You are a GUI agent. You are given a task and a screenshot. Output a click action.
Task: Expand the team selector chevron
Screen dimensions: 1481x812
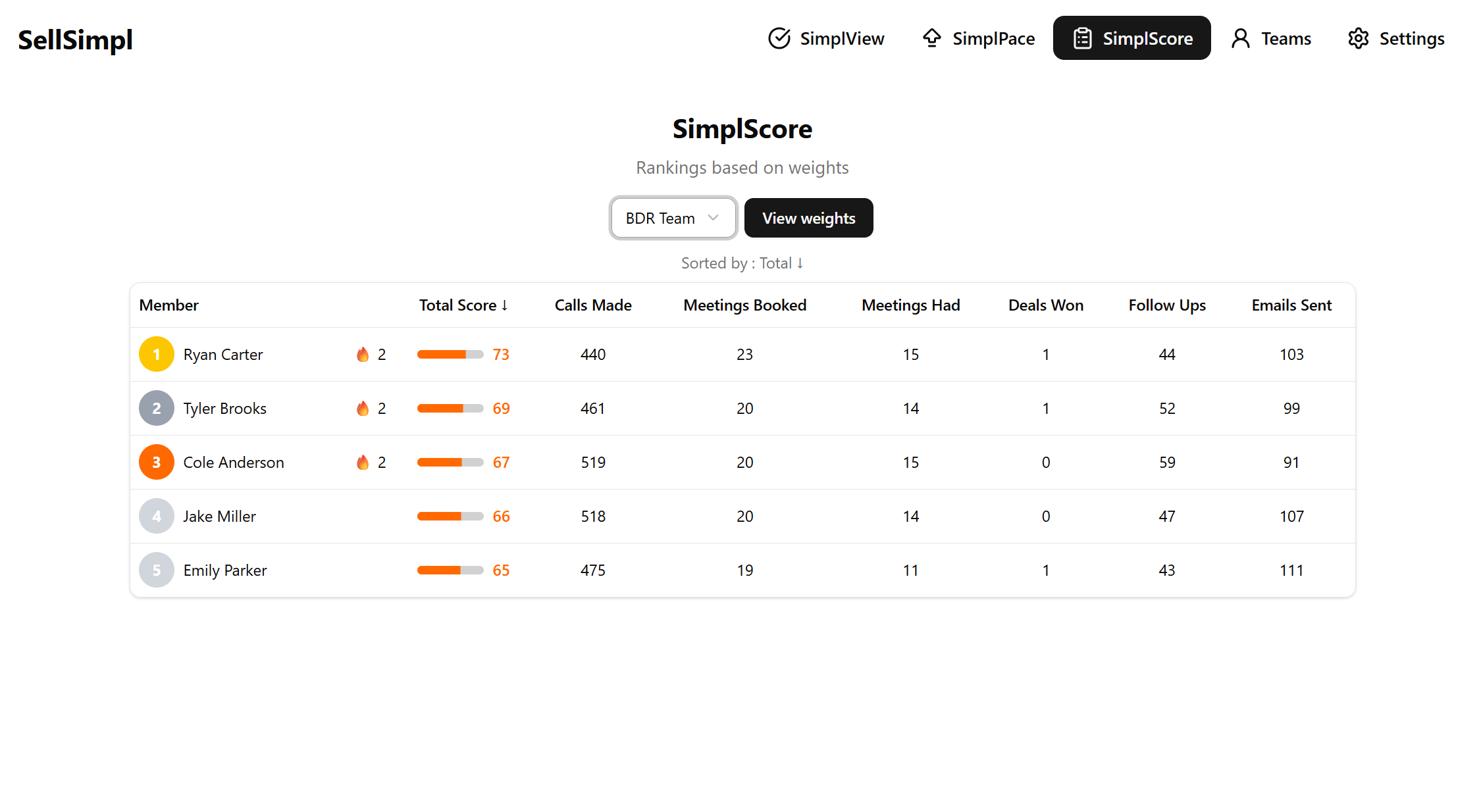tap(714, 218)
